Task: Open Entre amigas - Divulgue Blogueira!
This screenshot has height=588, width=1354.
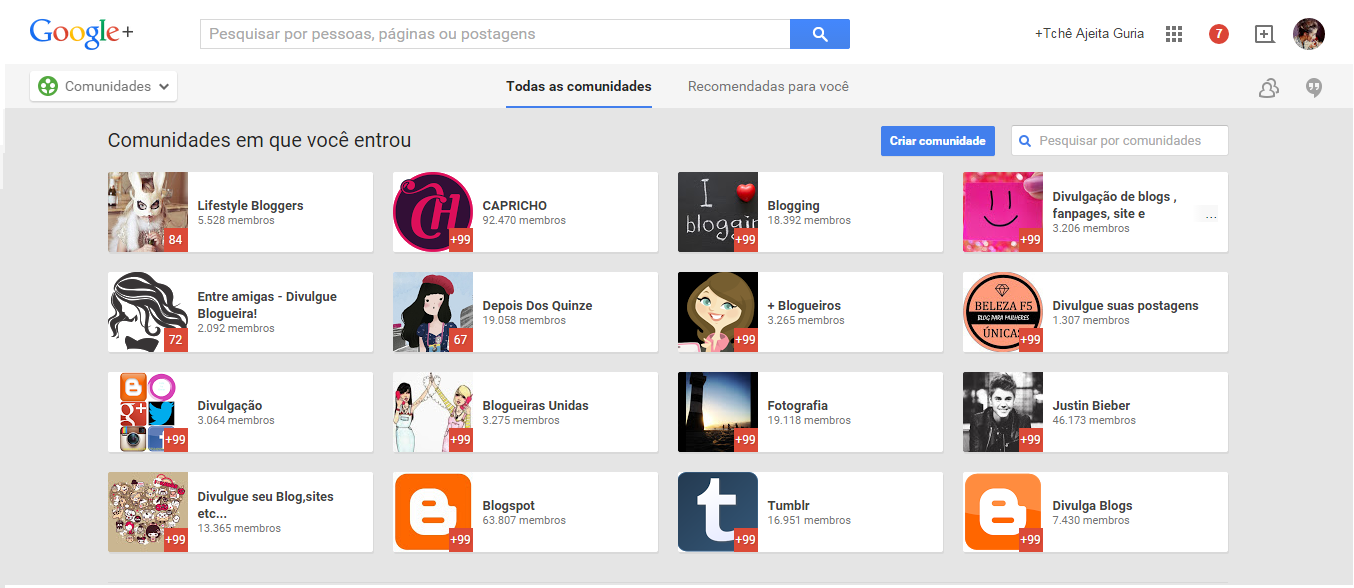Action: click(267, 304)
